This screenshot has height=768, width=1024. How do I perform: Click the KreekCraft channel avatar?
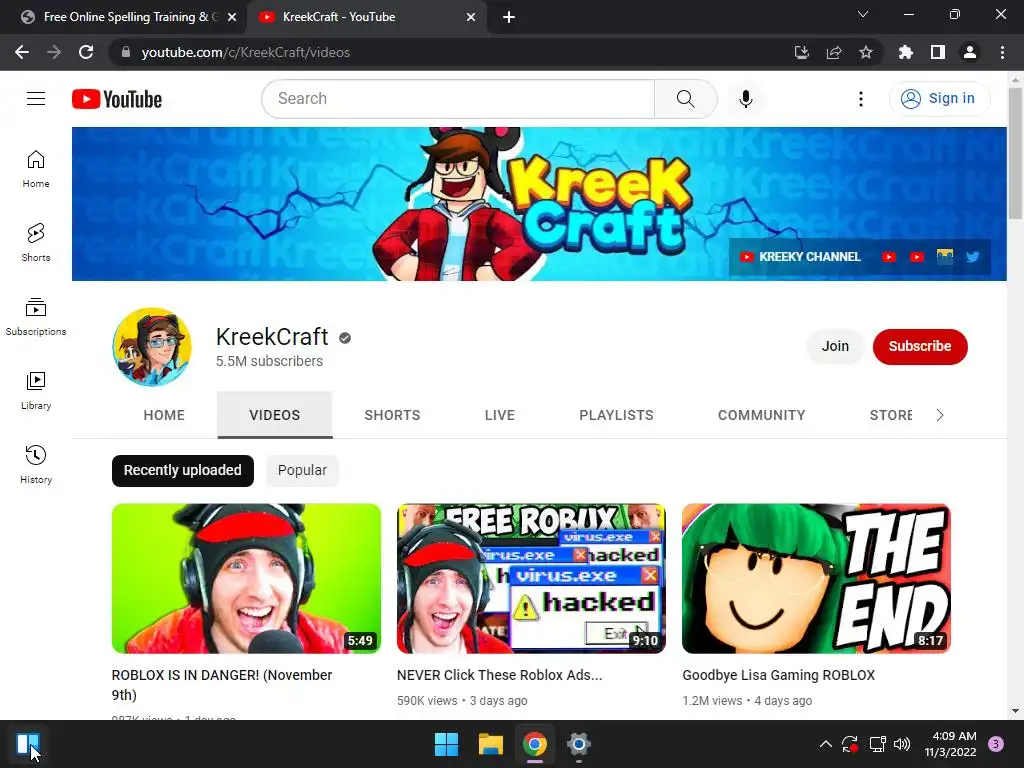tap(152, 347)
